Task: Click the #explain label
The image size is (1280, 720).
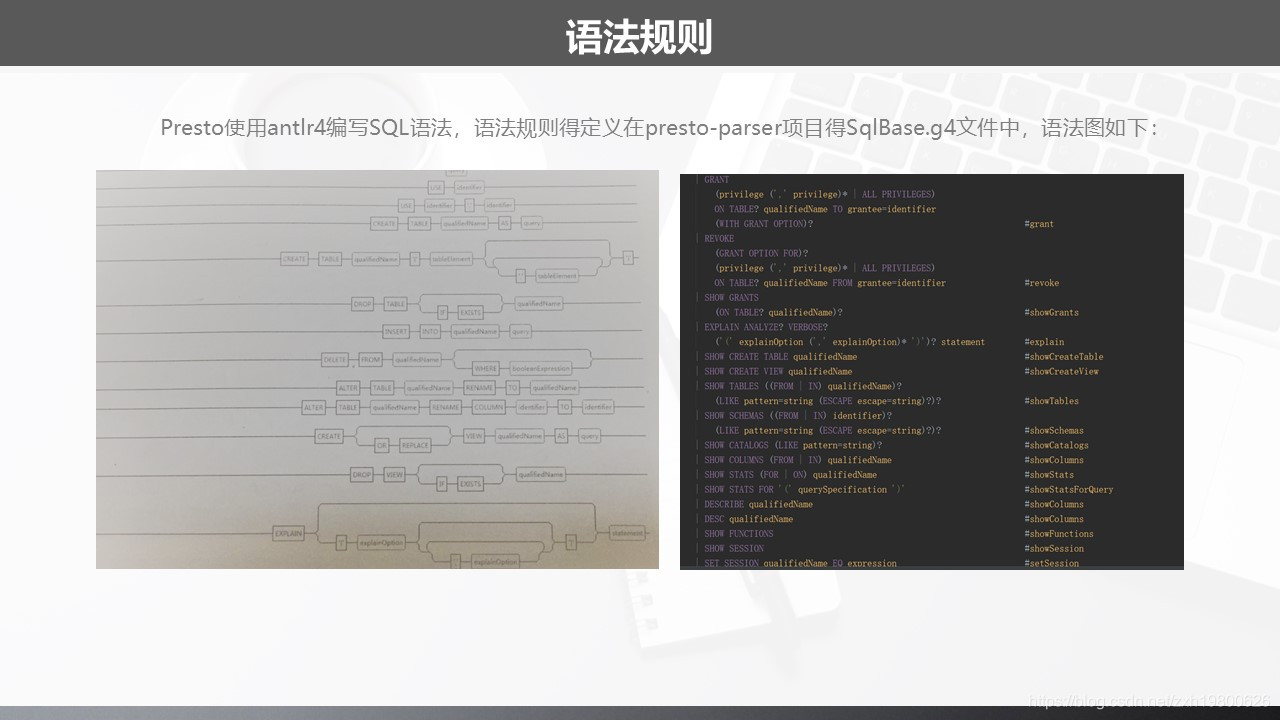Action: pyautogui.click(x=1044, y=342)
